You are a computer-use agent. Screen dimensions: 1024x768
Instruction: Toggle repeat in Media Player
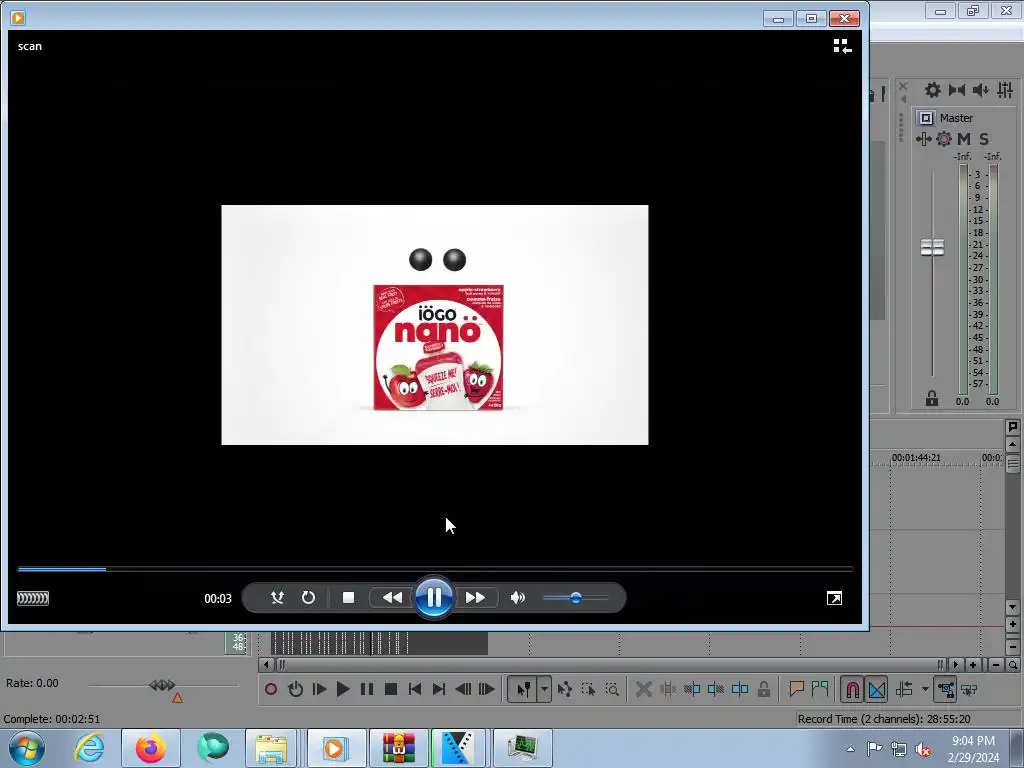(x=308, y=598)
